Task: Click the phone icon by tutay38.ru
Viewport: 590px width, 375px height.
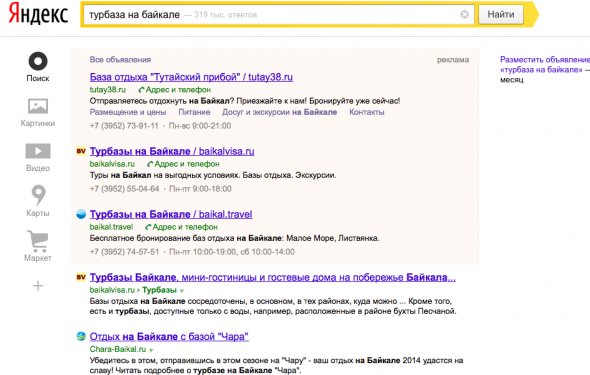Action: coord(141,90)
